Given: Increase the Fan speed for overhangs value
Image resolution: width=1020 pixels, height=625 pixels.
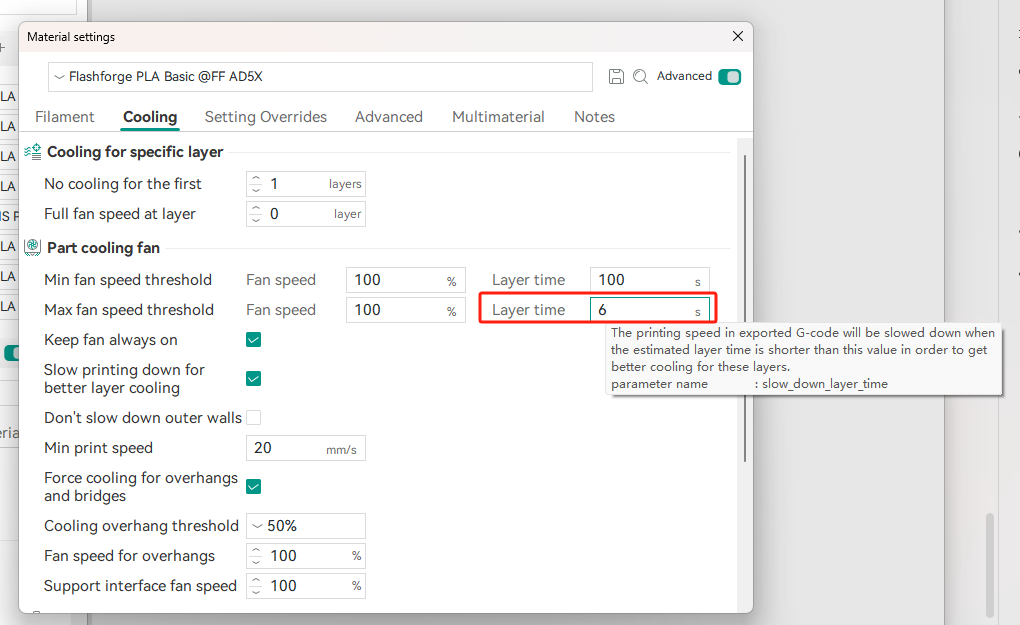Looking at the screenshot, I should (256, 550).
